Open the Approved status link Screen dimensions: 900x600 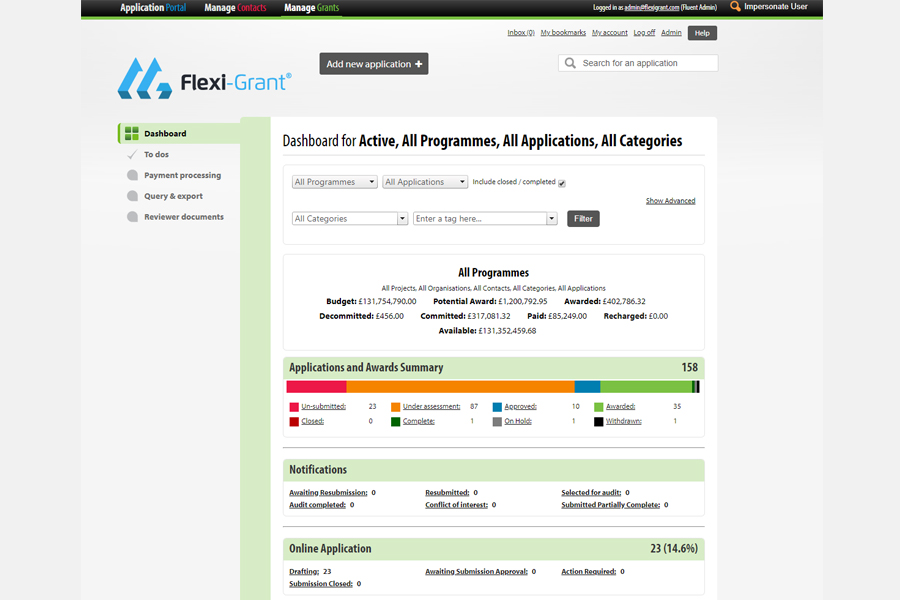pyautogui.click(x=521, y=407)
